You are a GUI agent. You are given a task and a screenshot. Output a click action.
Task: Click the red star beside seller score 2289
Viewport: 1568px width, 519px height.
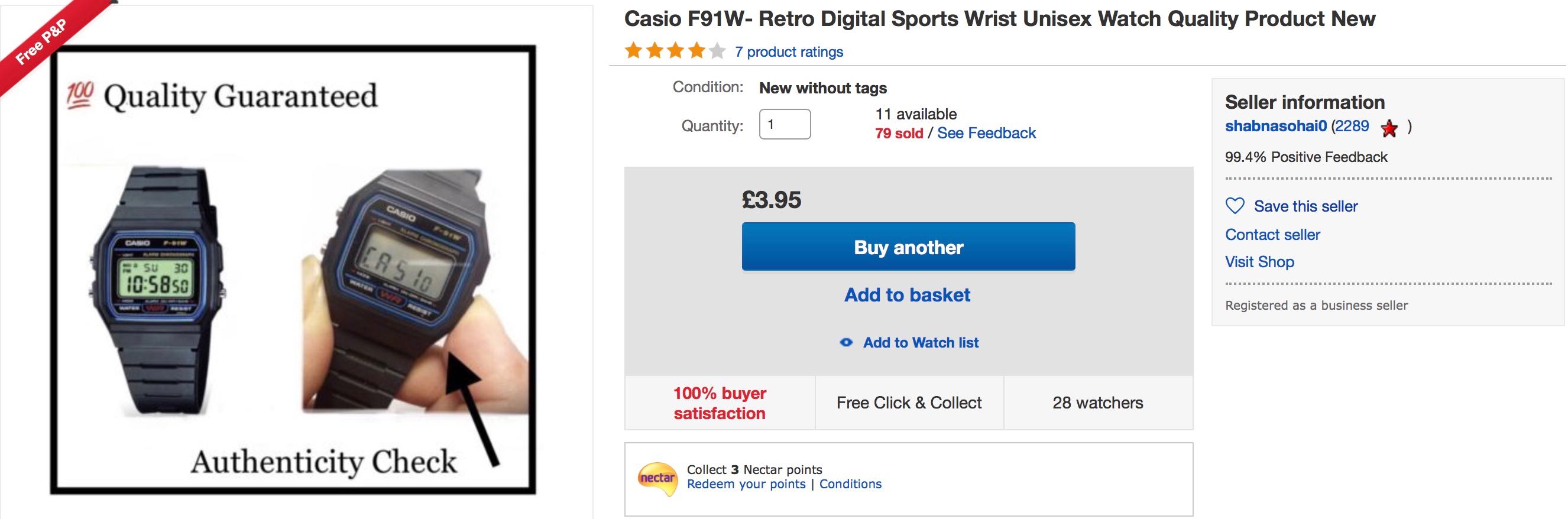tap(1389, 127)
